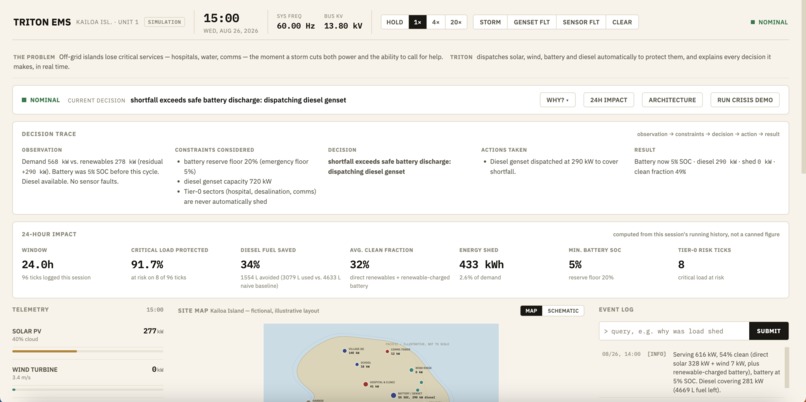The height and width of the screenshot is (402, 806).
Task: Click the Solar PV output bar
Action: 87,351
